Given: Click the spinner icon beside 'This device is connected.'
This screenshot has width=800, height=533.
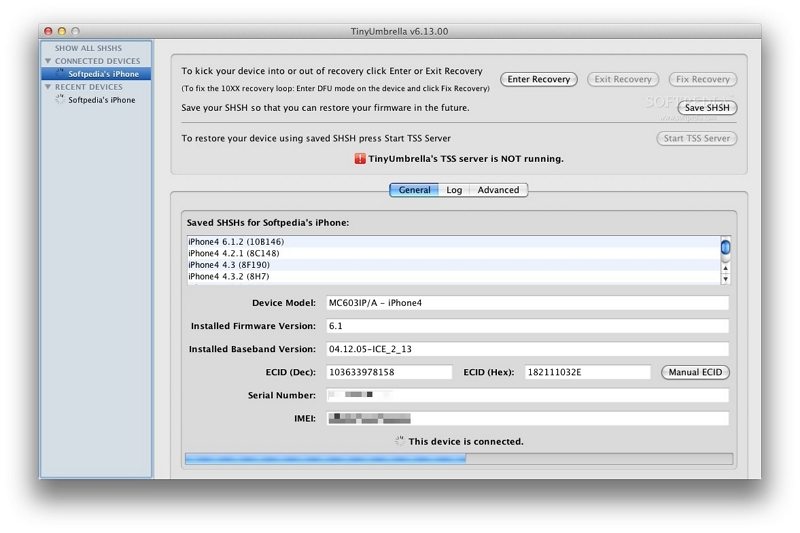Looking at the screenshot, I should click(x=399, y=441).
